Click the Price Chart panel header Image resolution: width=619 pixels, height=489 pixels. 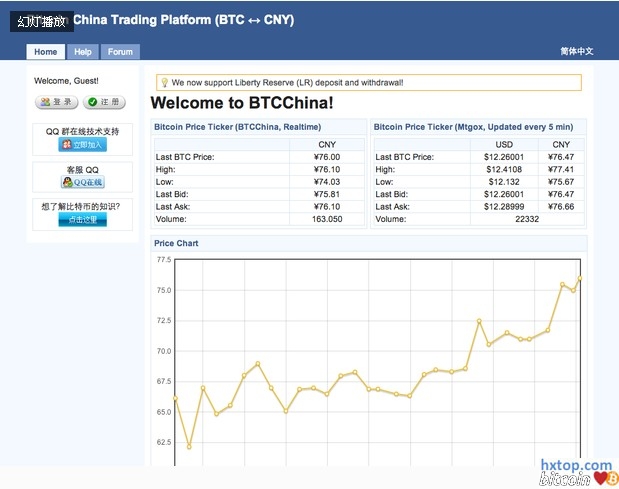pyautogui.click(x=176, y=243)
